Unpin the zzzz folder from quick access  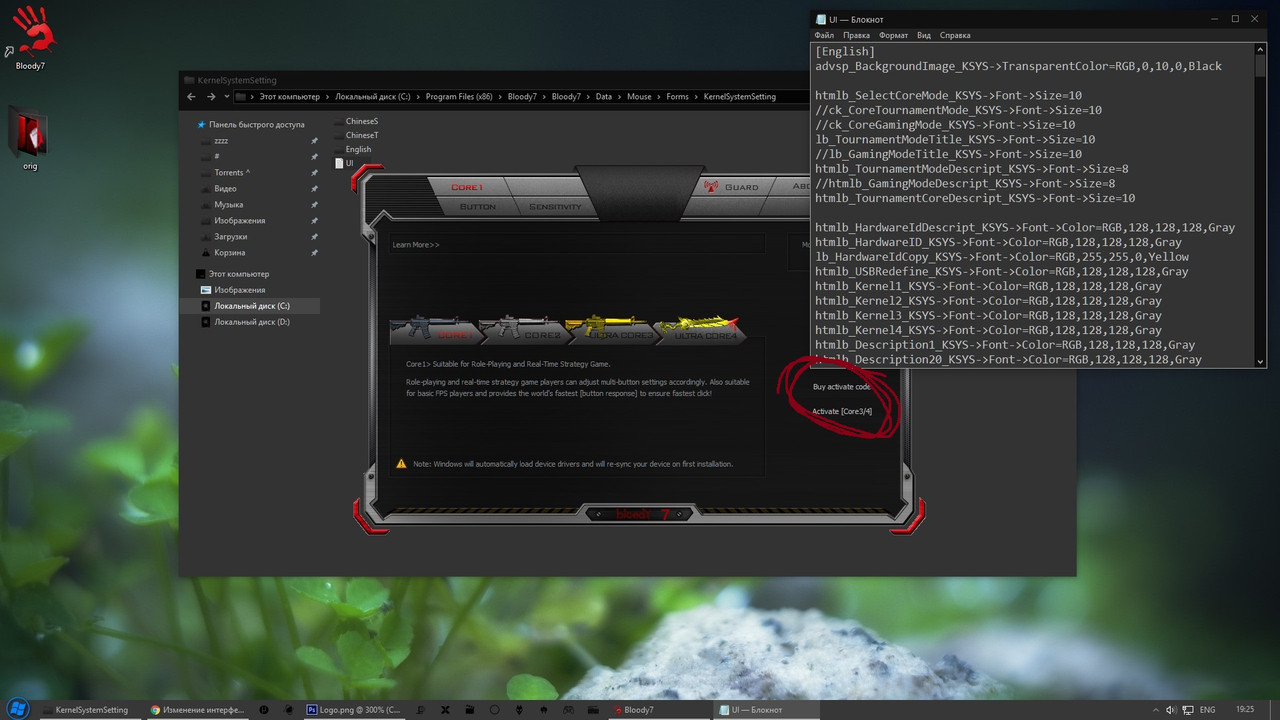pyautogui.click(x=314, y=141)
